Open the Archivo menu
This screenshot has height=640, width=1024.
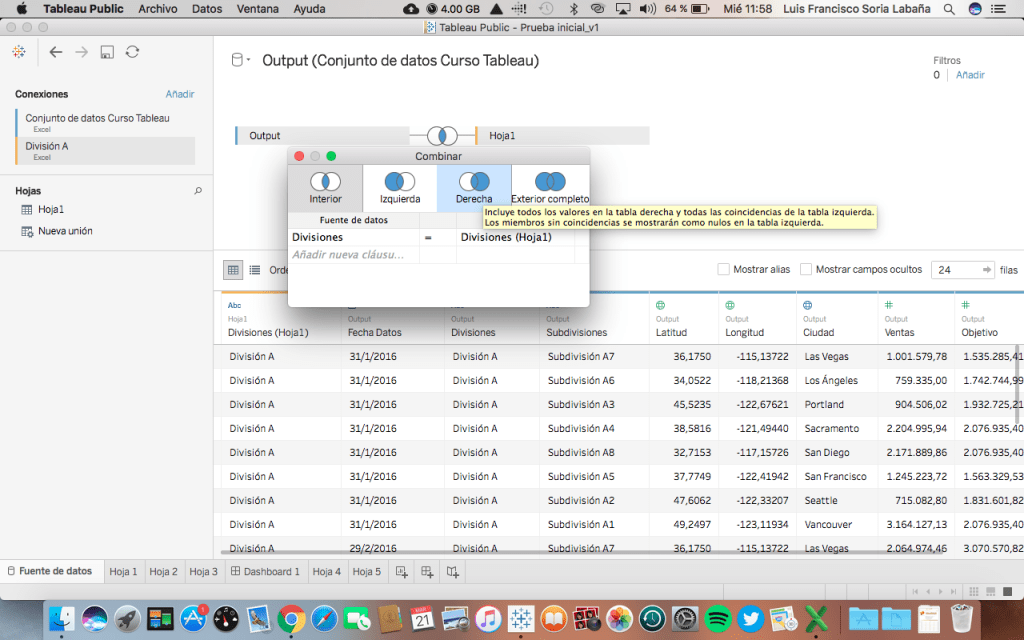pyautogui.click(x=157, y=9)
